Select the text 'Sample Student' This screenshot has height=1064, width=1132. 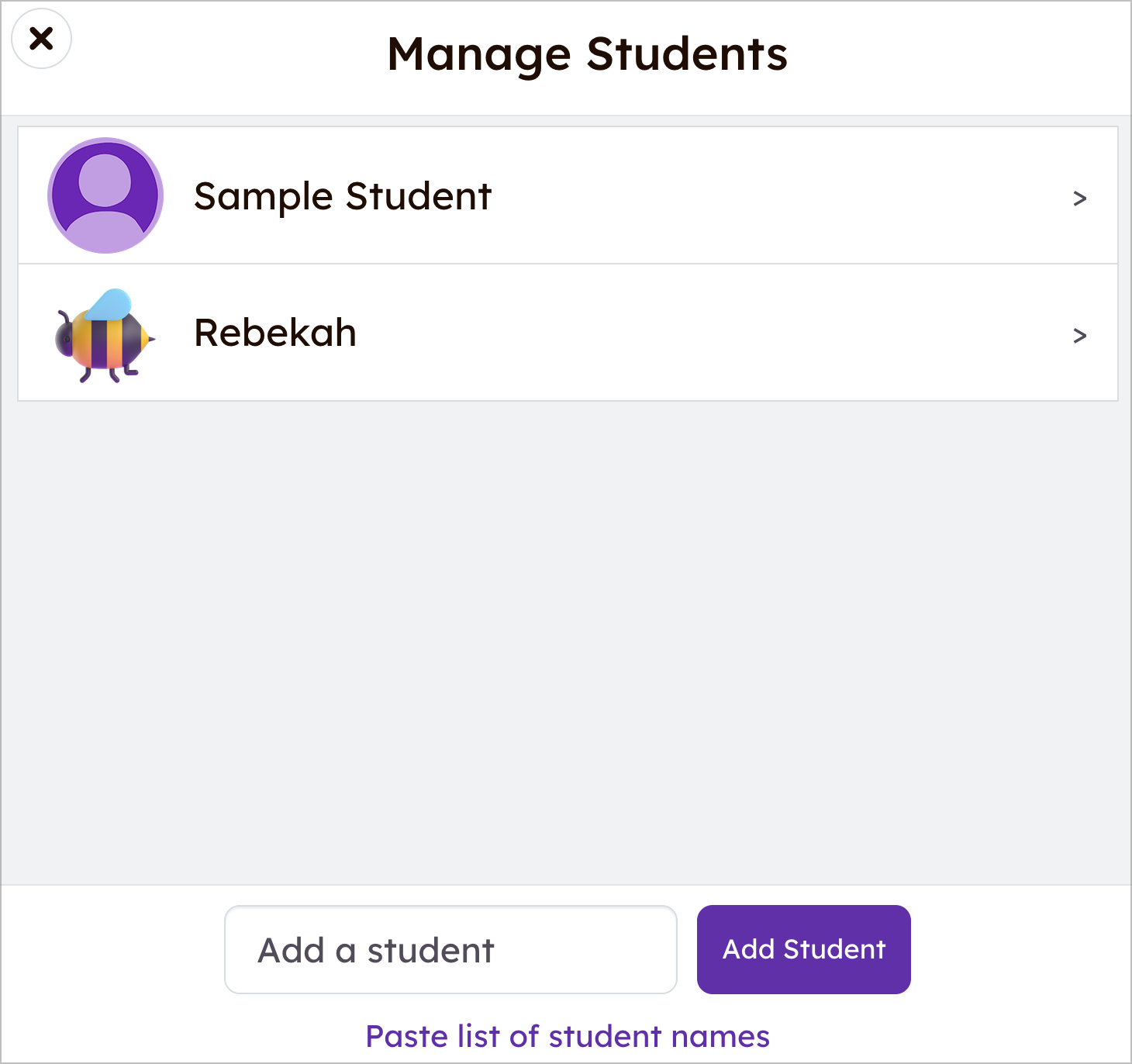343,196
